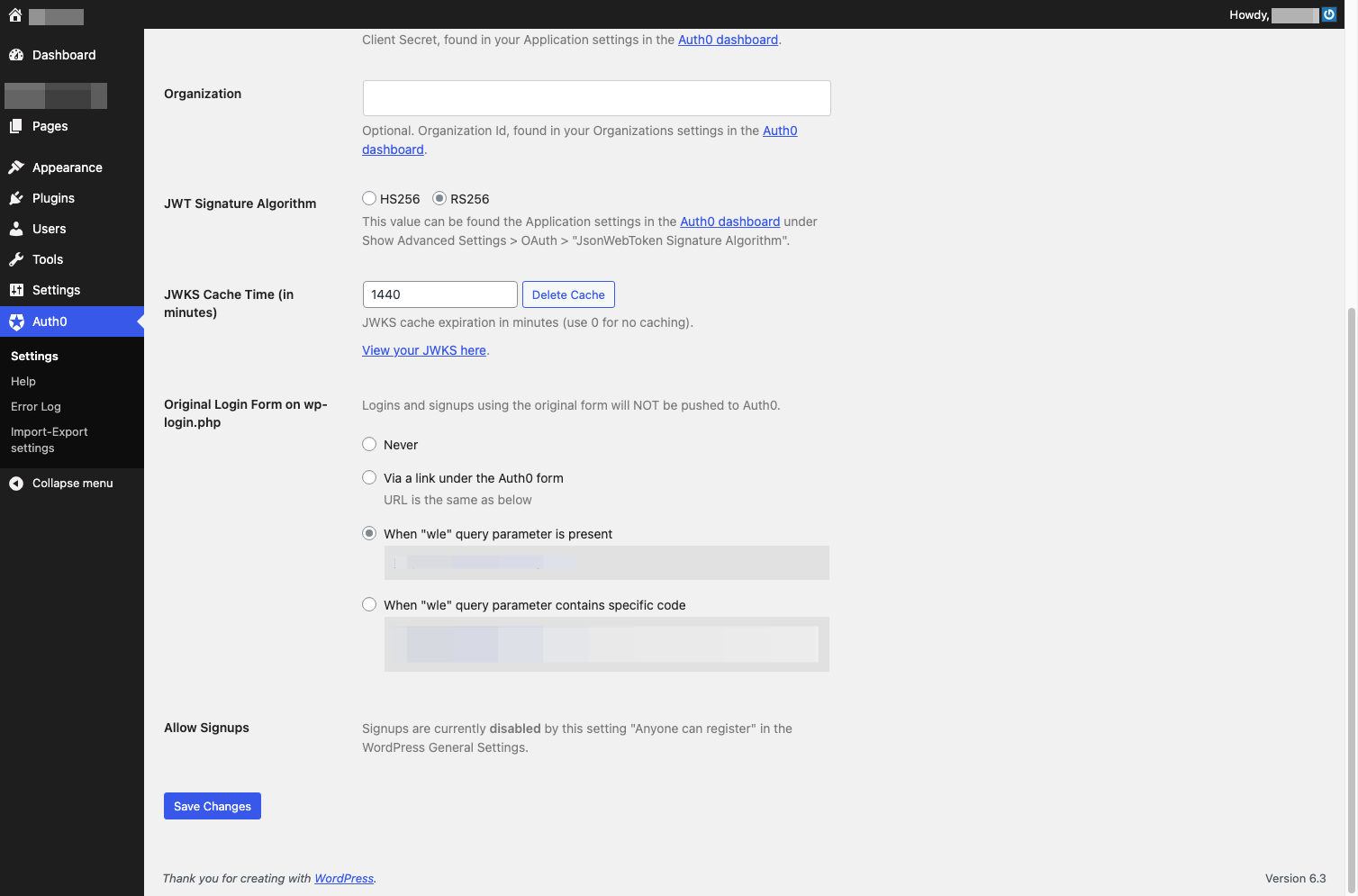The height and width of the screenshot is (896, 1358).
Task: Select When wle query parameter is present
Action: coord(369,533)
